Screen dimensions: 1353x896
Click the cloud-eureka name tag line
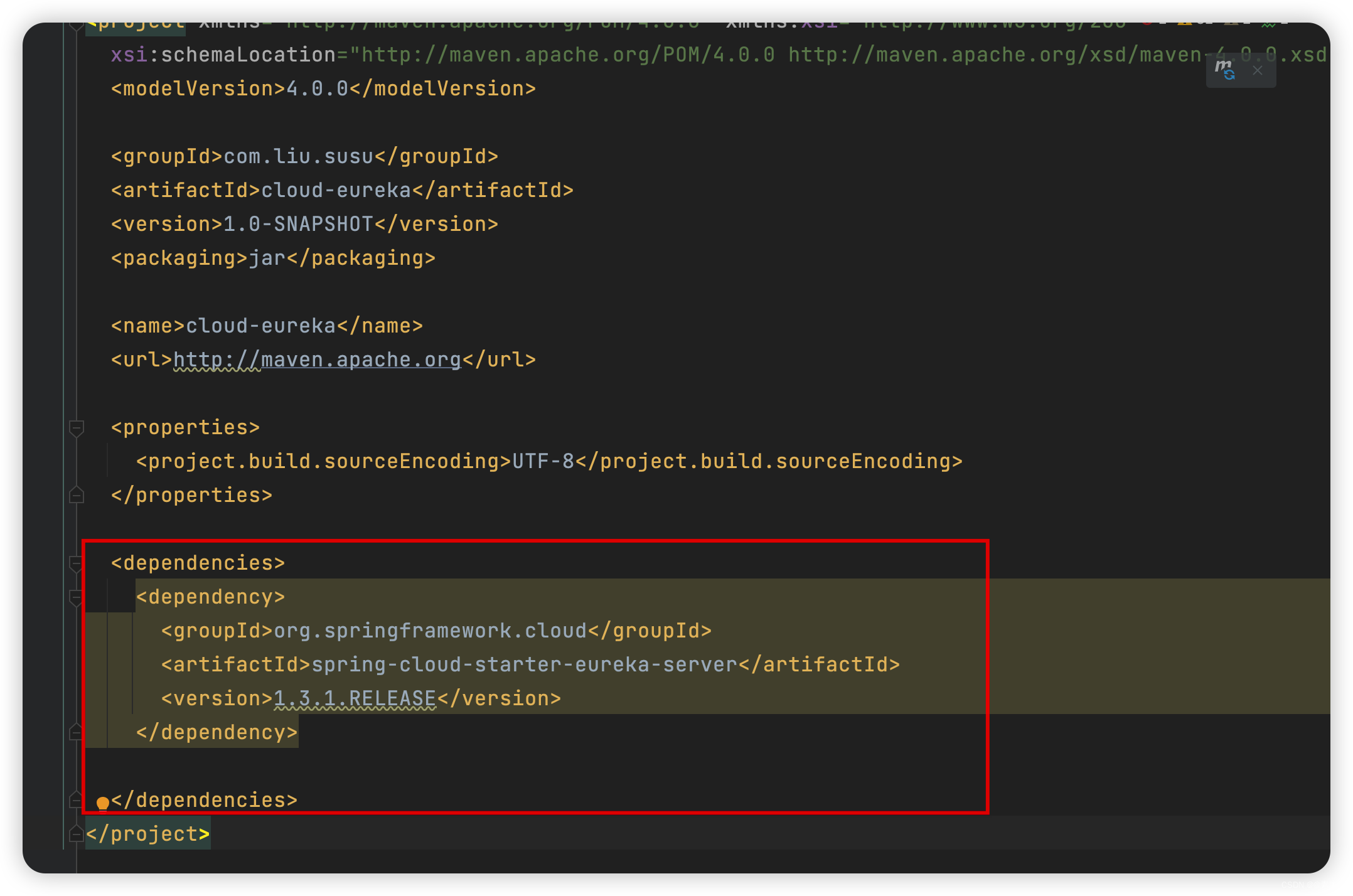[x=267, y=326]
